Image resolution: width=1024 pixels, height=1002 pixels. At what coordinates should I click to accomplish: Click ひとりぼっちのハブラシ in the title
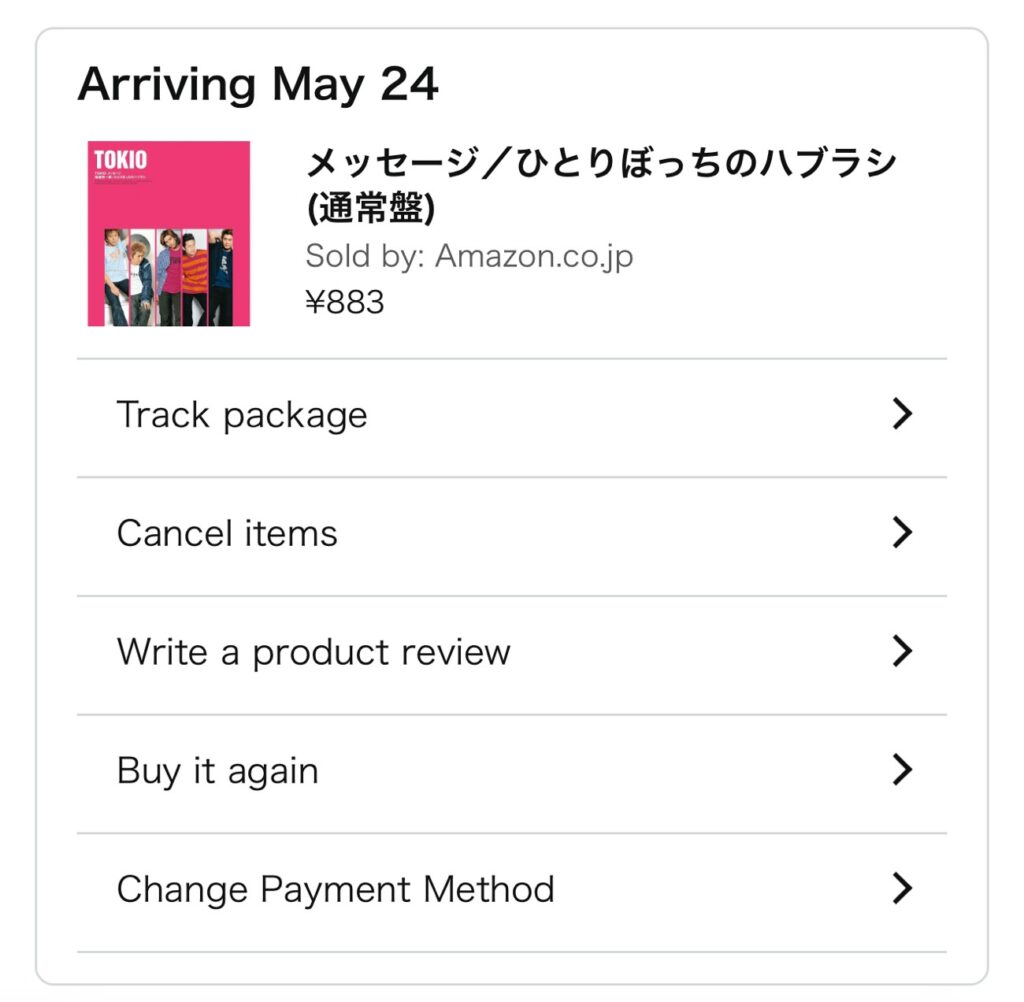click(x=707, y=163)
